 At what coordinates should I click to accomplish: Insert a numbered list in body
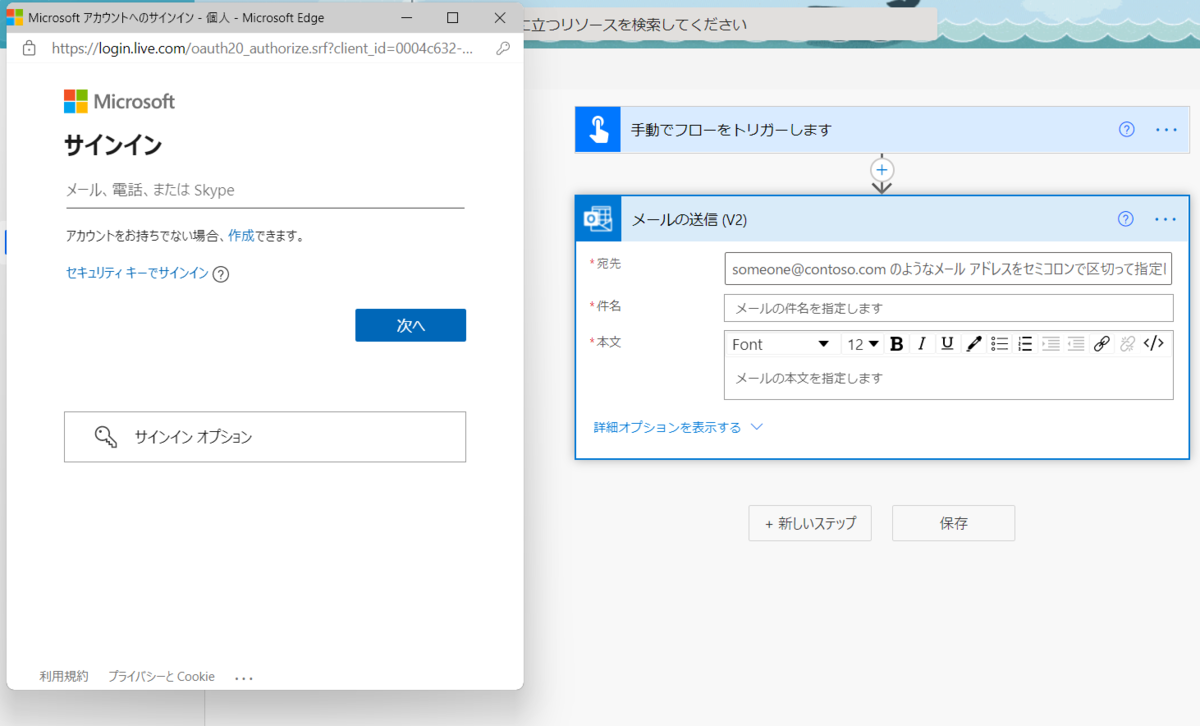pos(1025,344)
